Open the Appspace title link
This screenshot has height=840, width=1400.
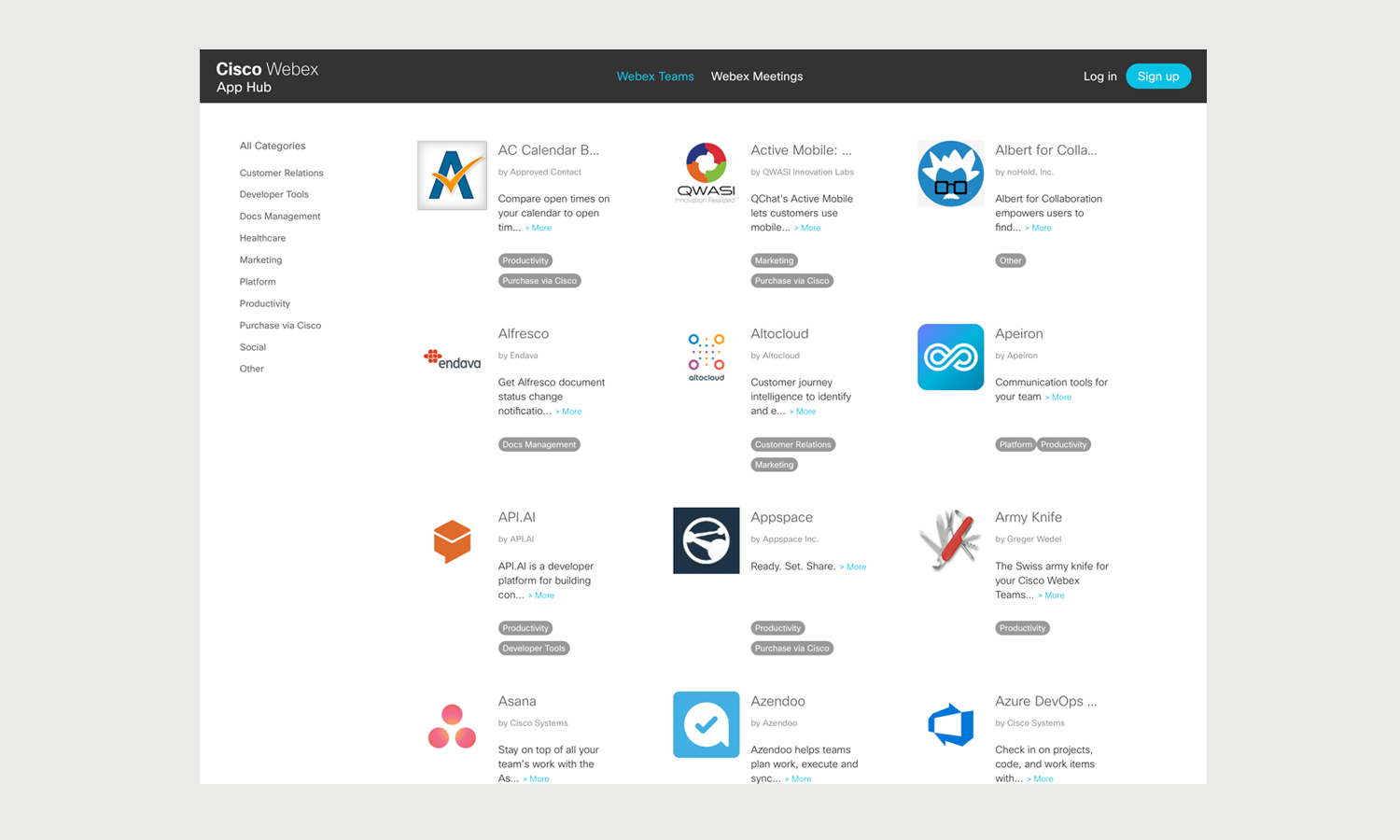tap(781, 518)
